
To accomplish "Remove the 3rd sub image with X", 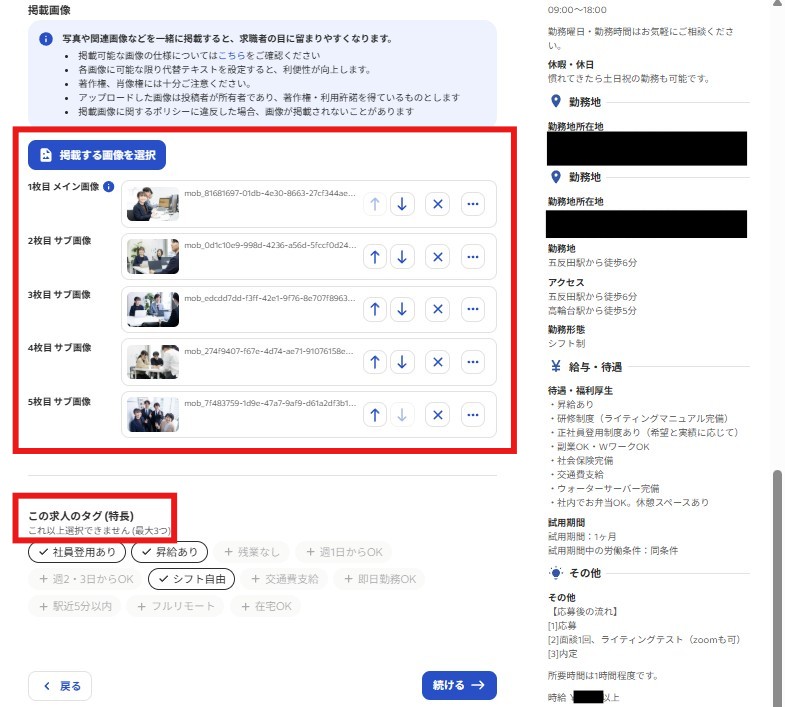I will coord(437,310).
